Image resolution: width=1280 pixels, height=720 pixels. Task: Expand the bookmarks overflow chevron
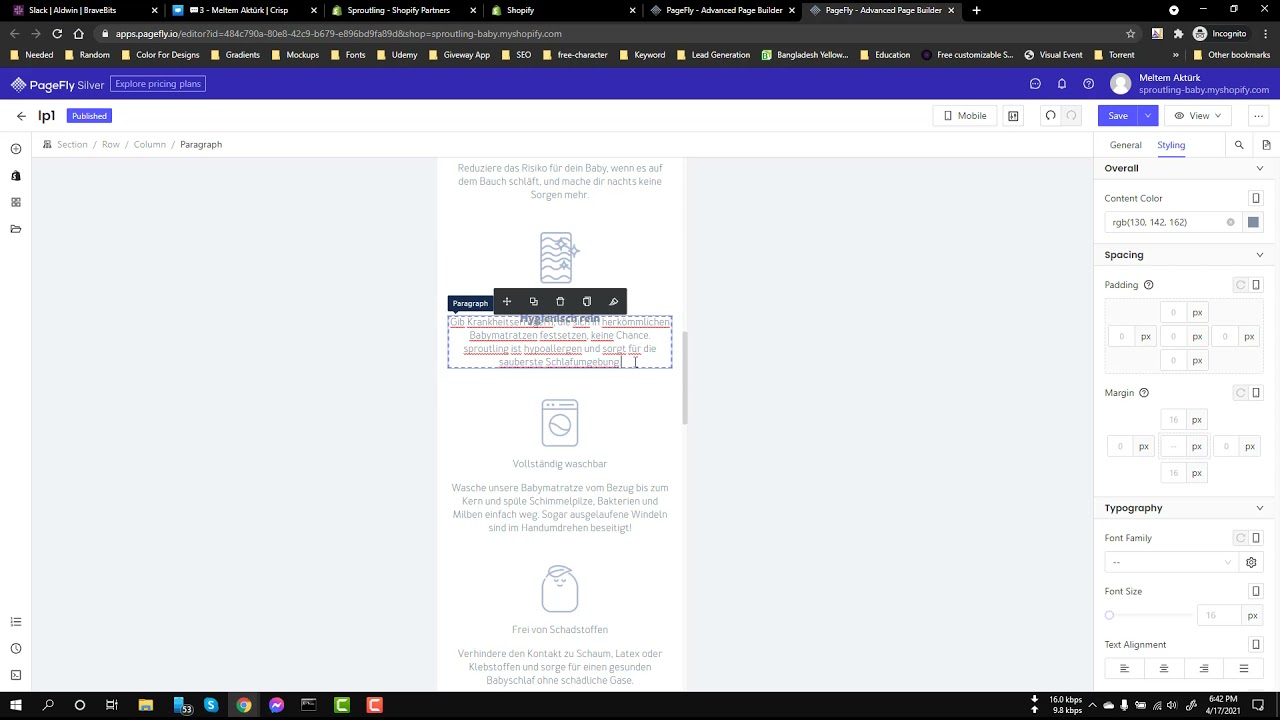point(1175,55)
